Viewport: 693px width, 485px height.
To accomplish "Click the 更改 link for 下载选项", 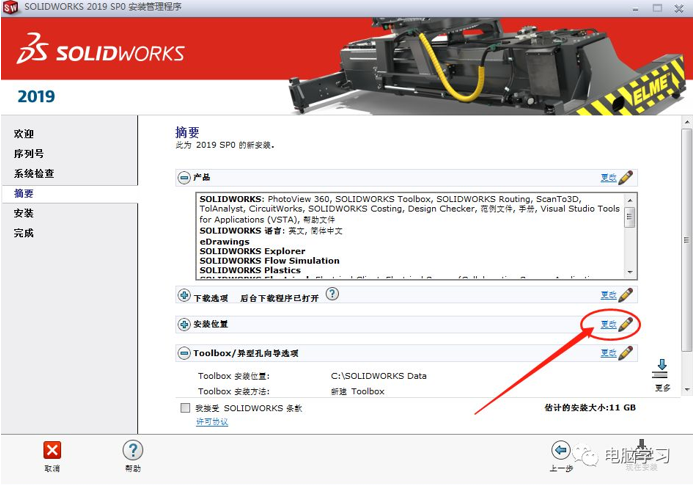I will (x=608, y=295).
